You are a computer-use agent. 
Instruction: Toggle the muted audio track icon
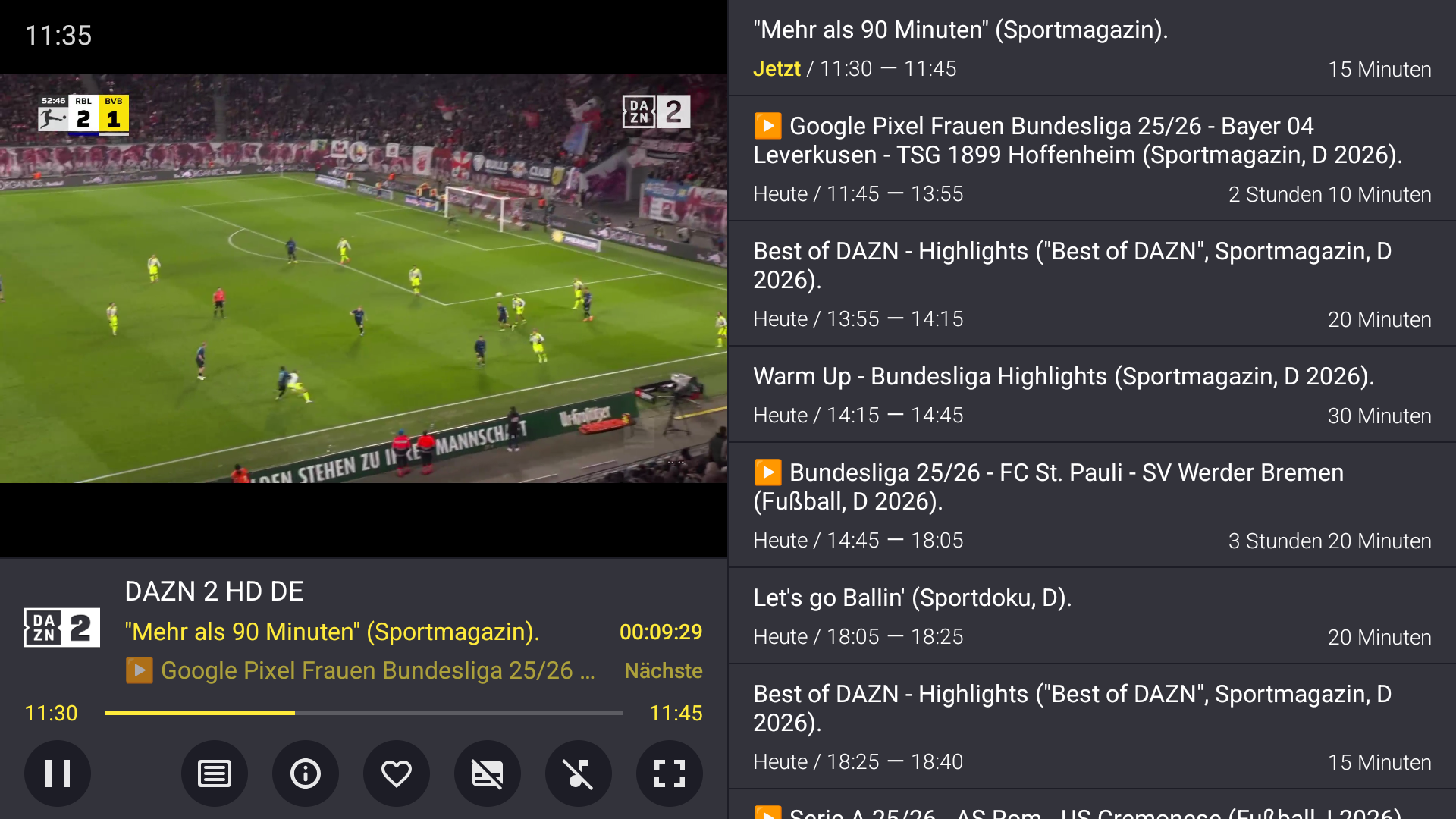579,773
